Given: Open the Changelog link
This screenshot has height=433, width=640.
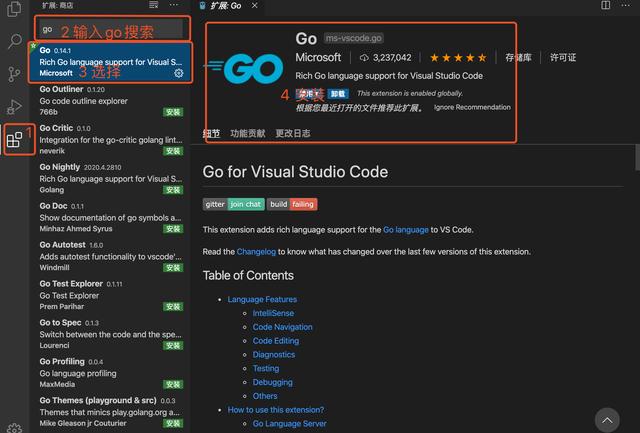Looking at the screenshot, I should click(256, 252).
